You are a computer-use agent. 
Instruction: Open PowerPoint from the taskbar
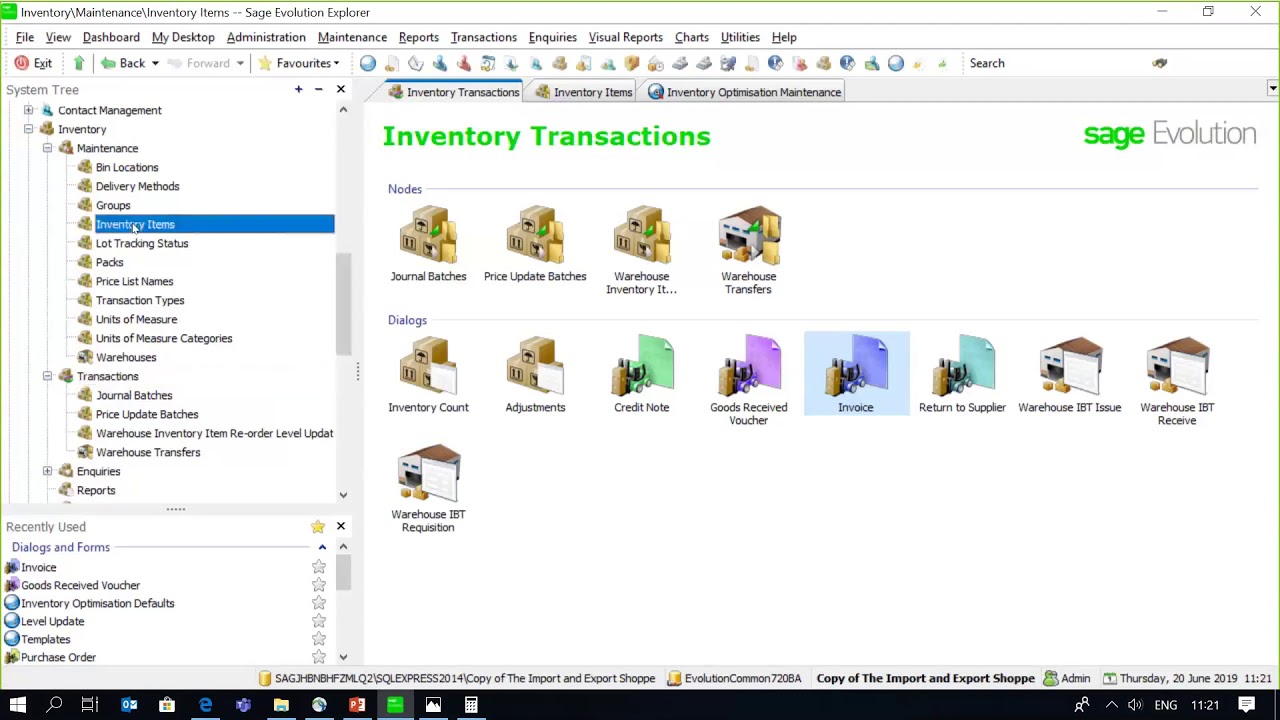[x=357, y=705]
